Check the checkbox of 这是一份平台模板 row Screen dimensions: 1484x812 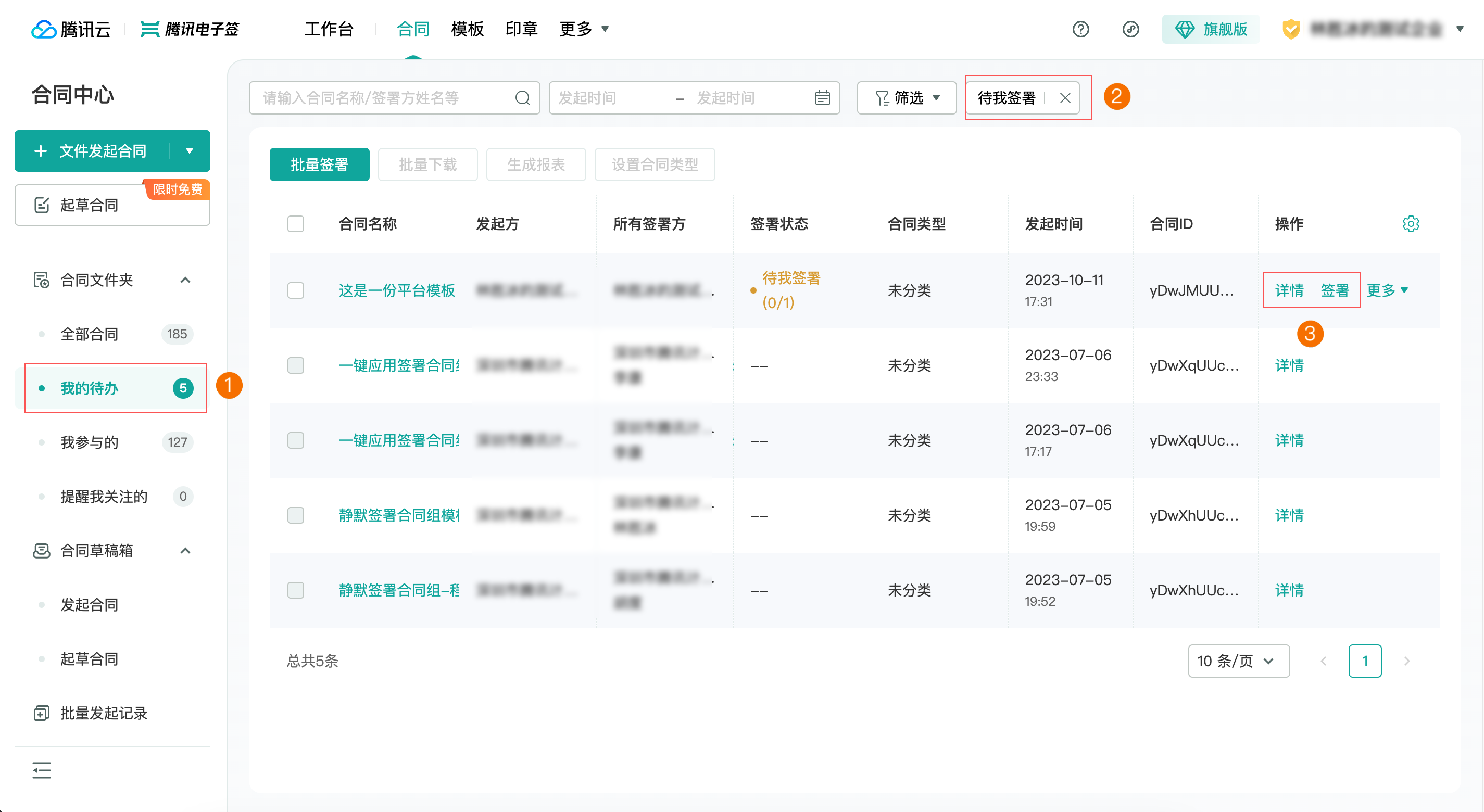click(x=296, y=291)
